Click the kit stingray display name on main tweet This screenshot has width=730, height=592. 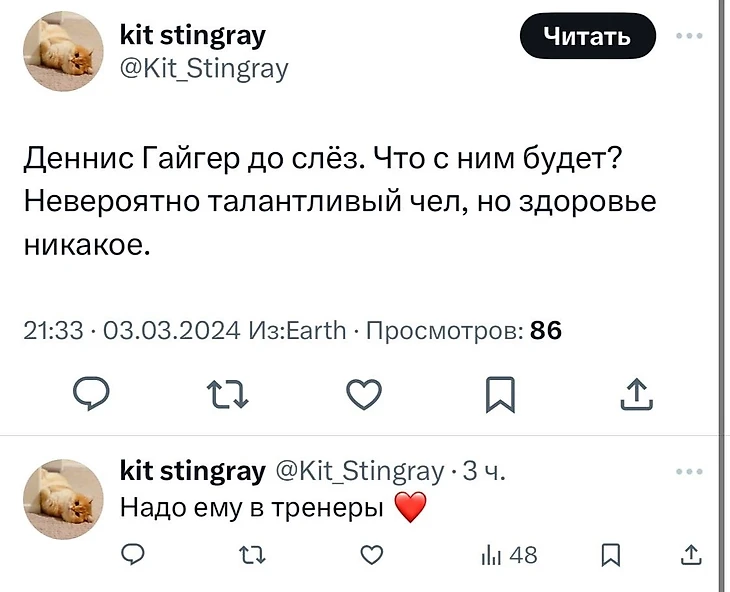click(x=192, y=37)
